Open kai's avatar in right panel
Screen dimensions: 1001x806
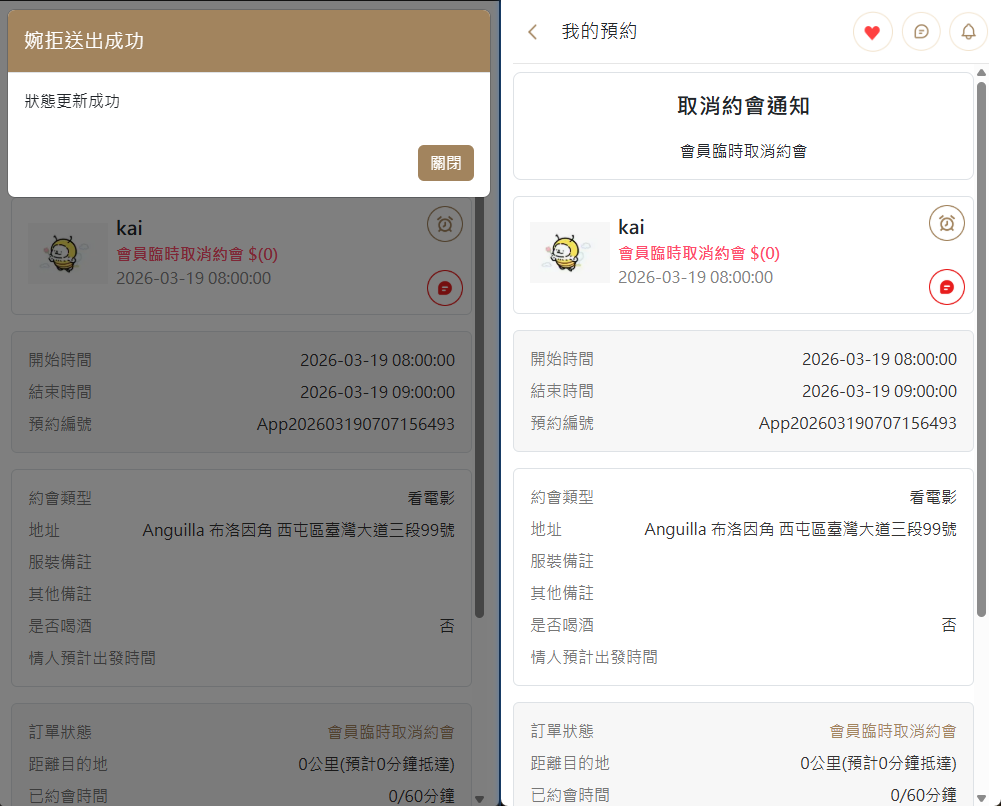(x=569, y=252)
